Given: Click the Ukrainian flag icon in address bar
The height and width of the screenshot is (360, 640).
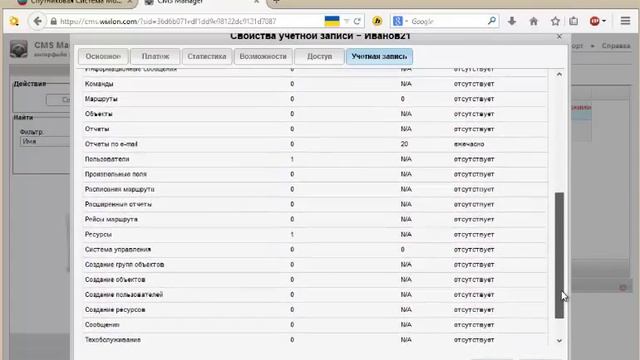Looking at the screenshot, I should [332, 21].
